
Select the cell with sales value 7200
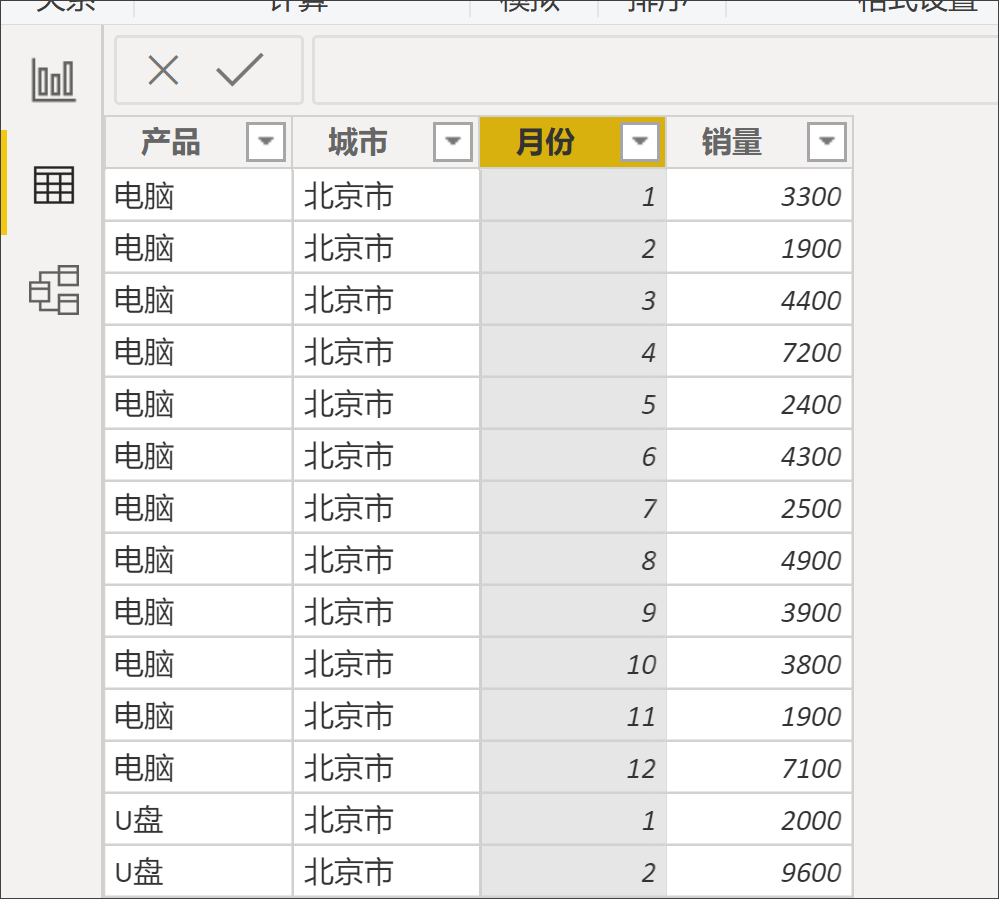pos(760,352)
